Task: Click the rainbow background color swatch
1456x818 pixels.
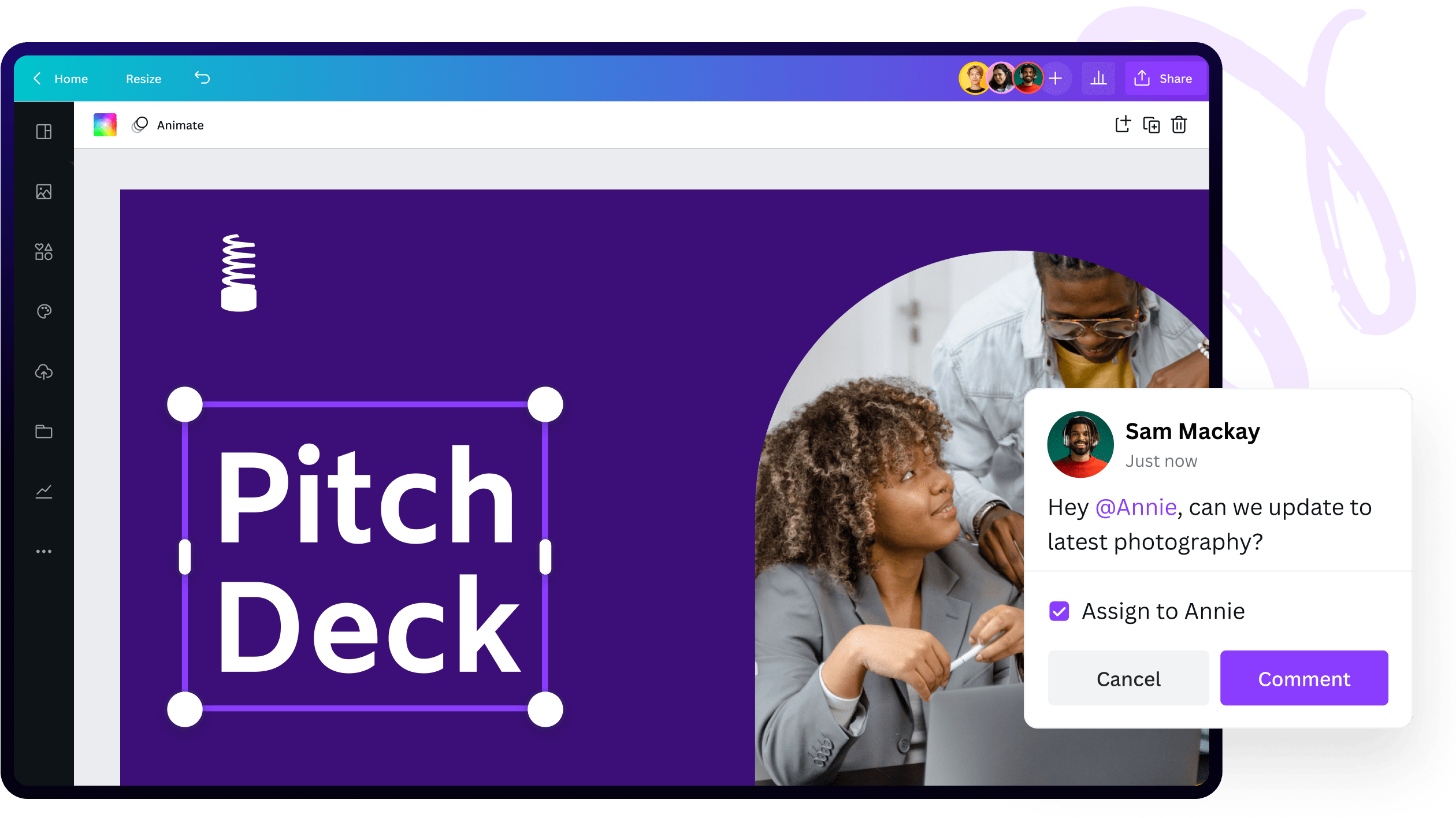Action: (x=105, y=125)
